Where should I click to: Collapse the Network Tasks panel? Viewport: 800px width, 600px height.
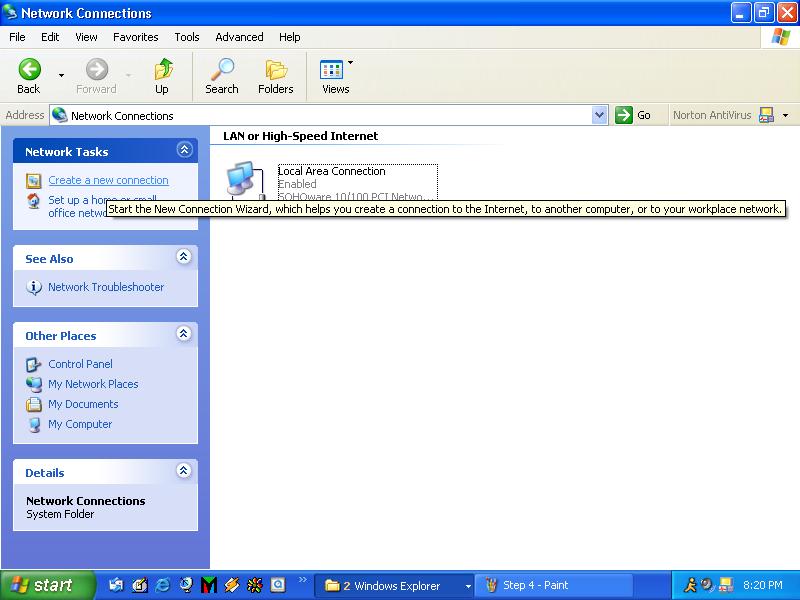click(184, 149)
